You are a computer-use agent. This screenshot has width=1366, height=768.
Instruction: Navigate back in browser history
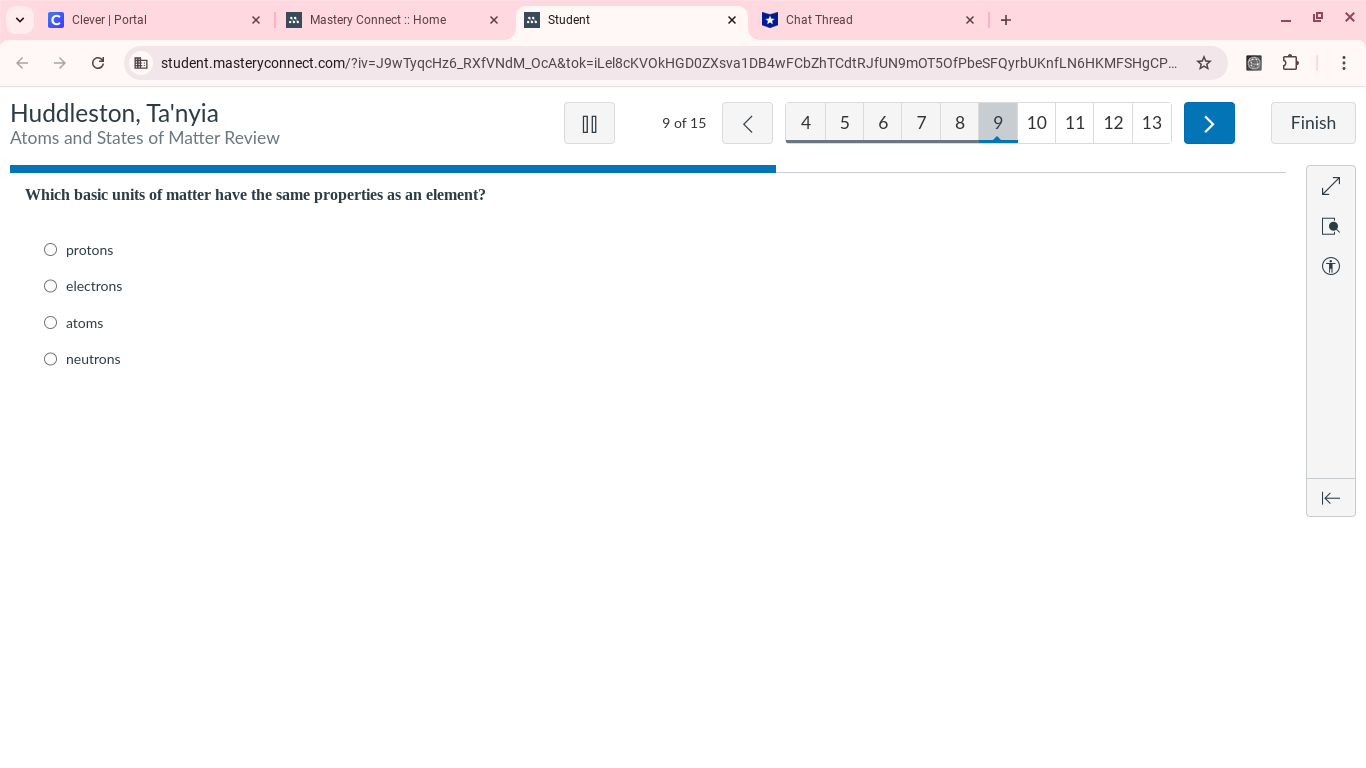coord(22,63)
